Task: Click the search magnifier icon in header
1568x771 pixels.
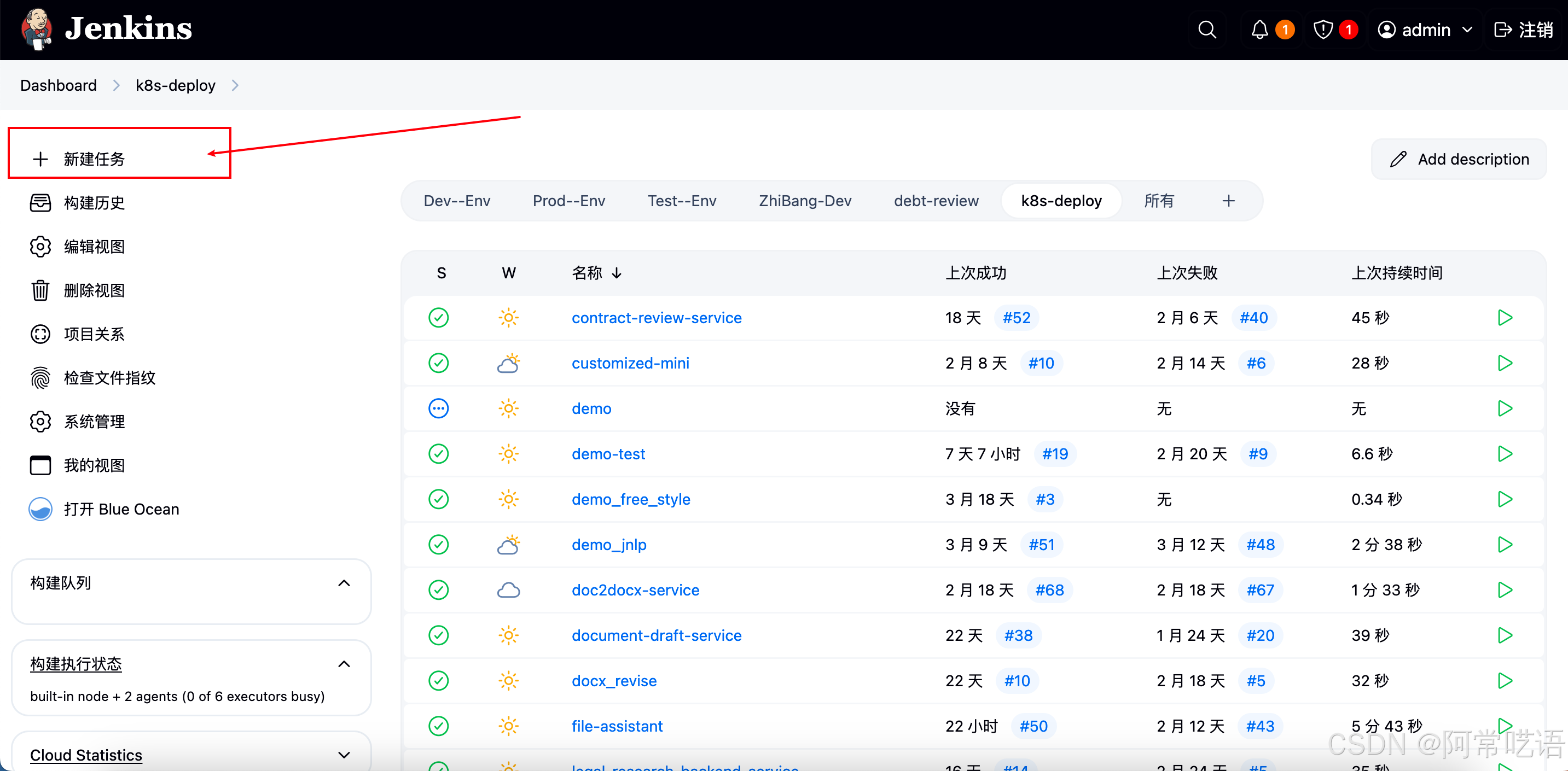Action: point(1206,30)
